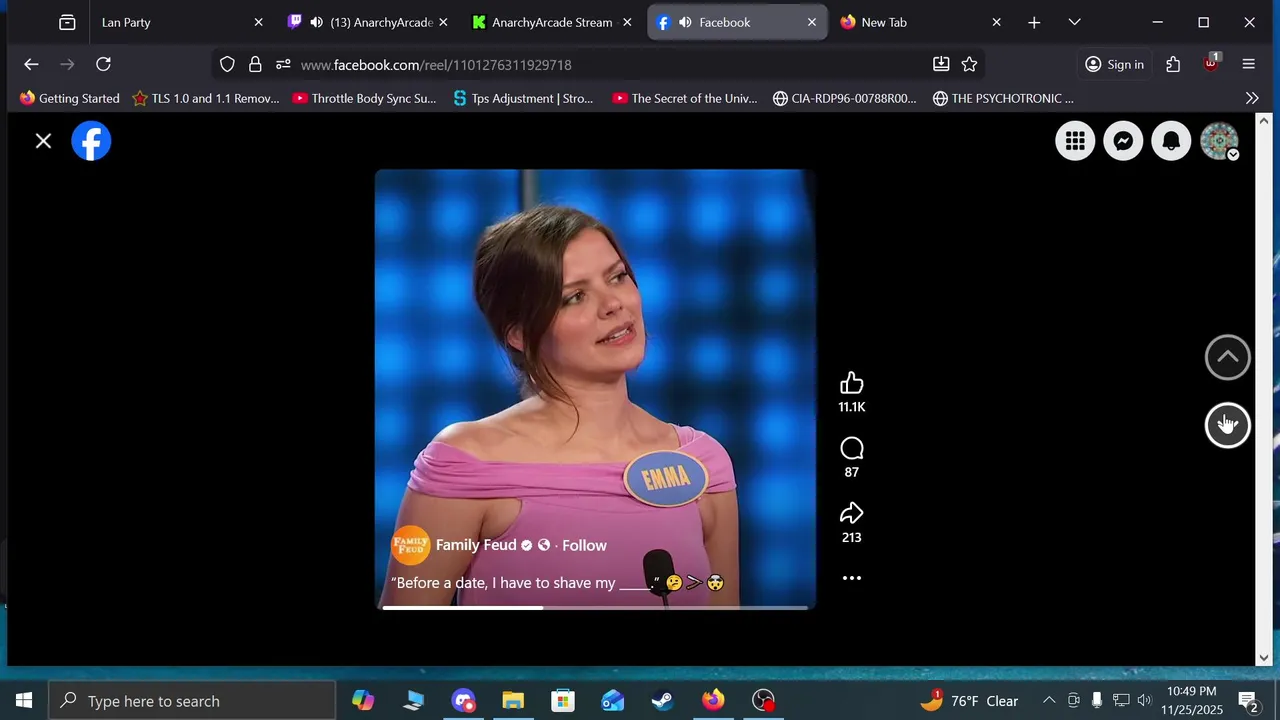Switch to the AnarchyArcade Stream tab
Image resolution: width=1280 pixels, height=720 pixels.
tap(552, 22)
